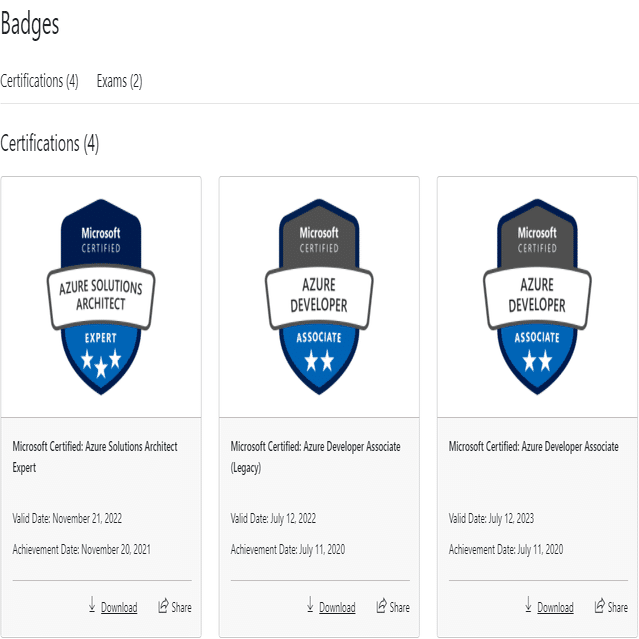The width and height of the screenshot is (639, 639).
Task: Click the share icon on Azure Solutions Architect card
Action: [163, 606]
